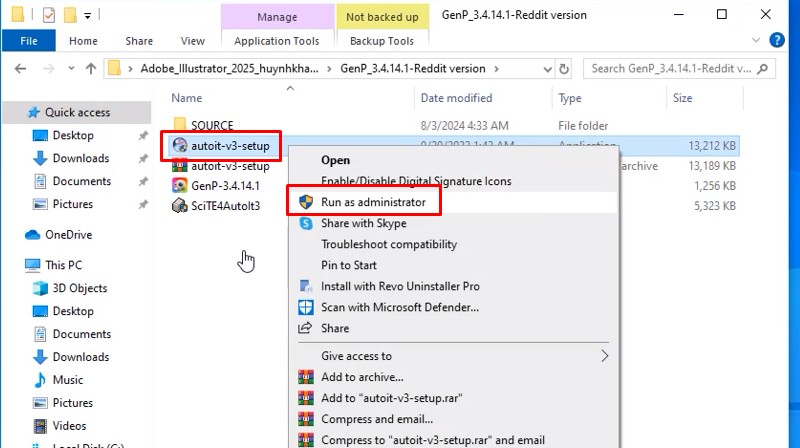The height and width of the screenshot is (448, 800).
Task: Open the Music folder under This PC
Action: [x=68, y=380]
